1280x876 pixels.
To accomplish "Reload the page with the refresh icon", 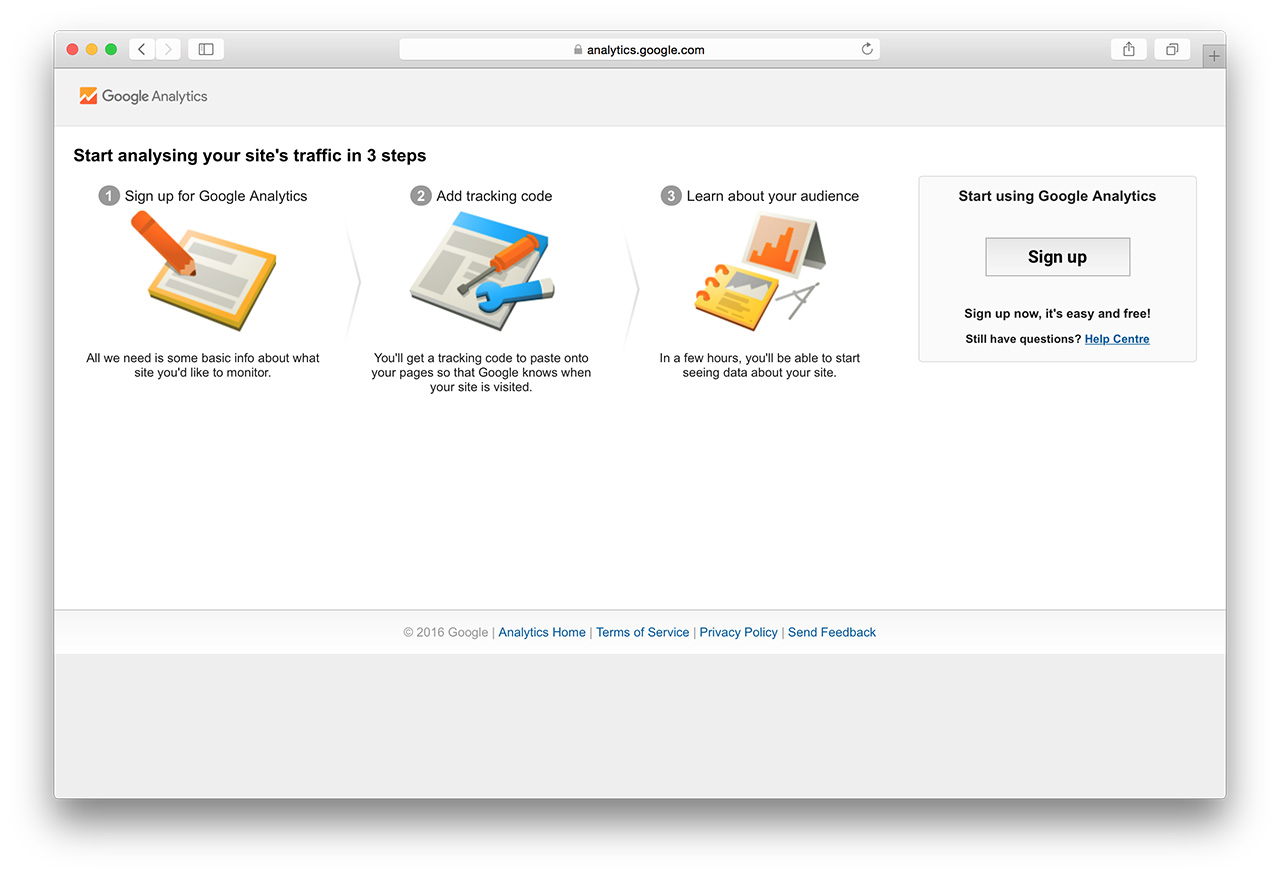I will coord(867,49).
